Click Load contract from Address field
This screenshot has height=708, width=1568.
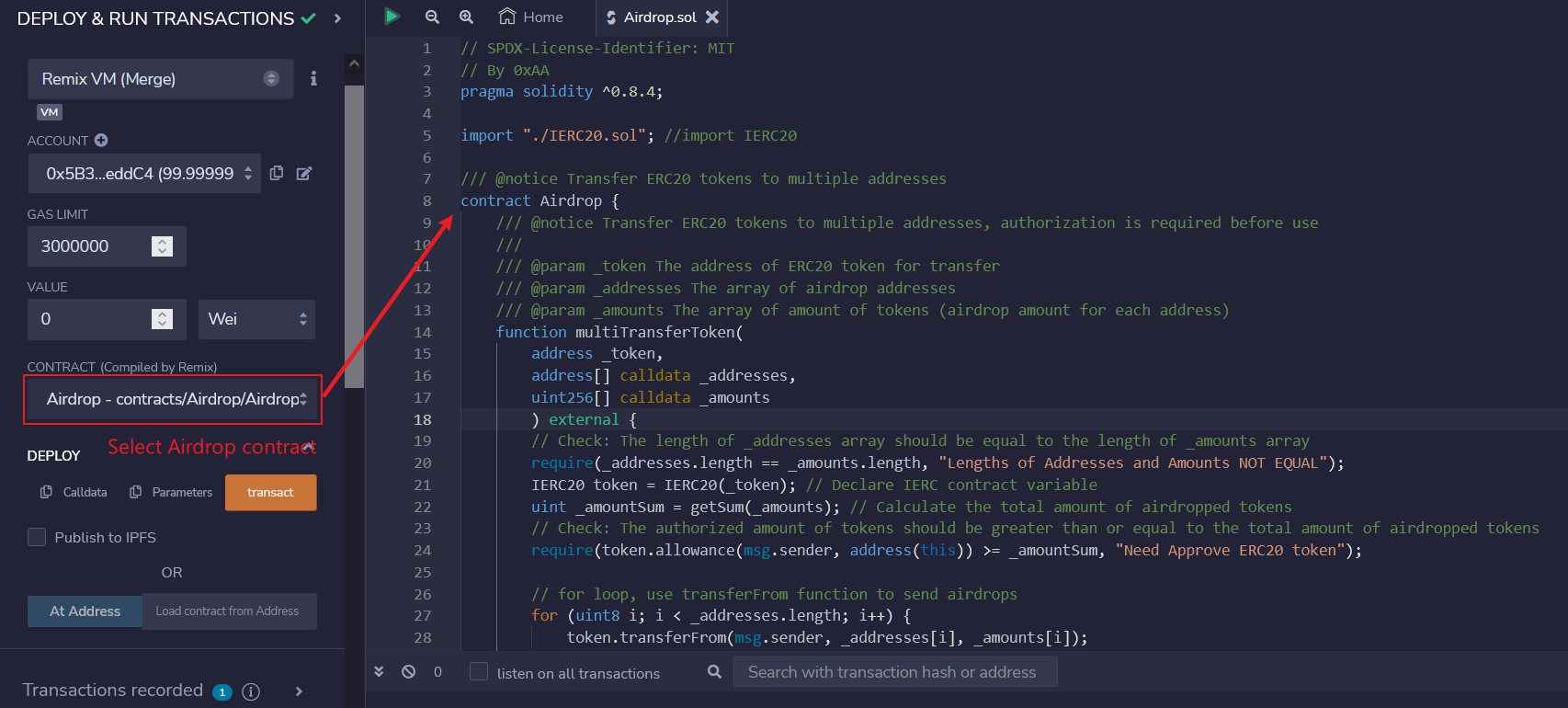pos(230,611)
